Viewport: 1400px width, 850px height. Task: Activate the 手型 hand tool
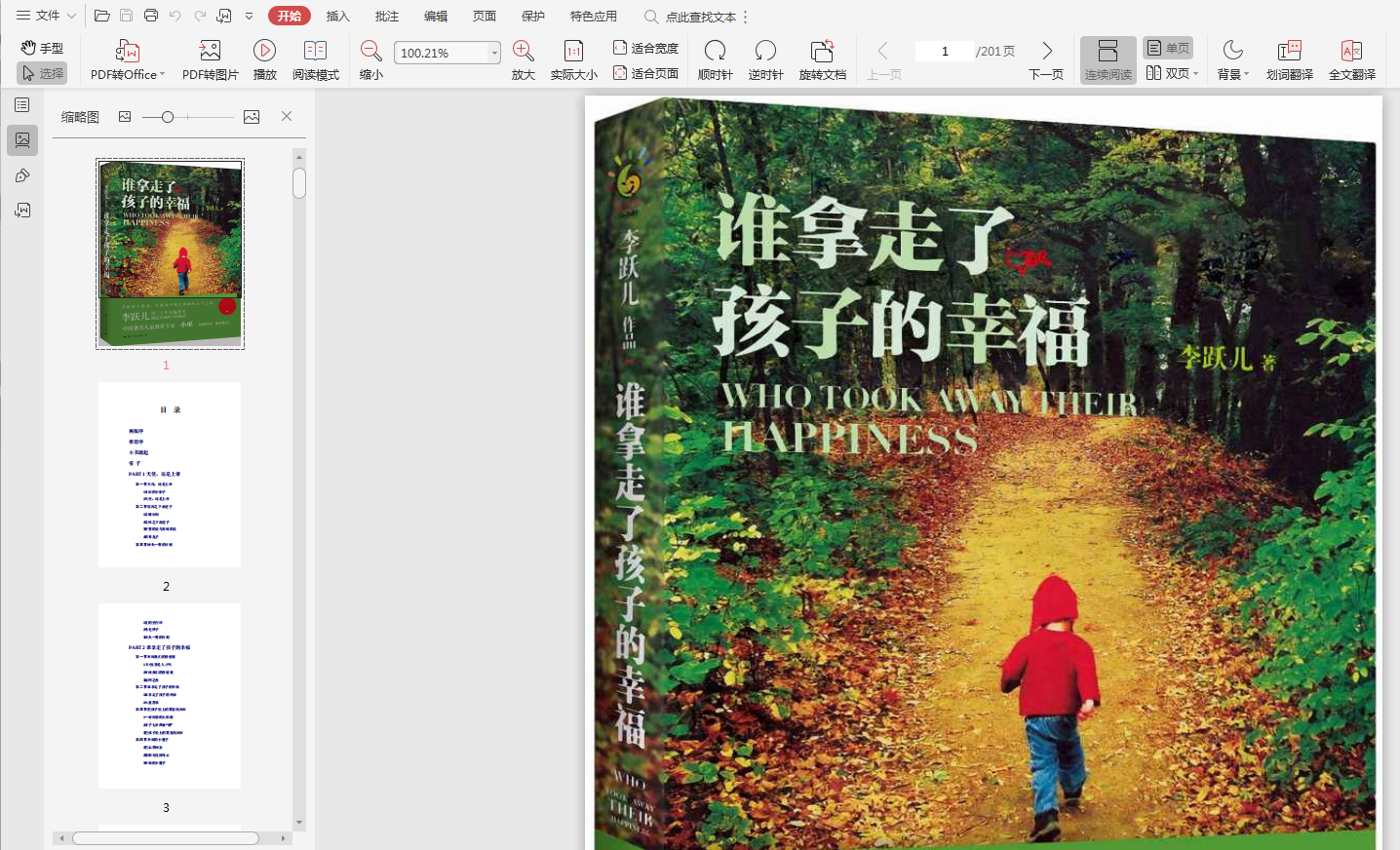pyautogui.click(x=42, y=48)
